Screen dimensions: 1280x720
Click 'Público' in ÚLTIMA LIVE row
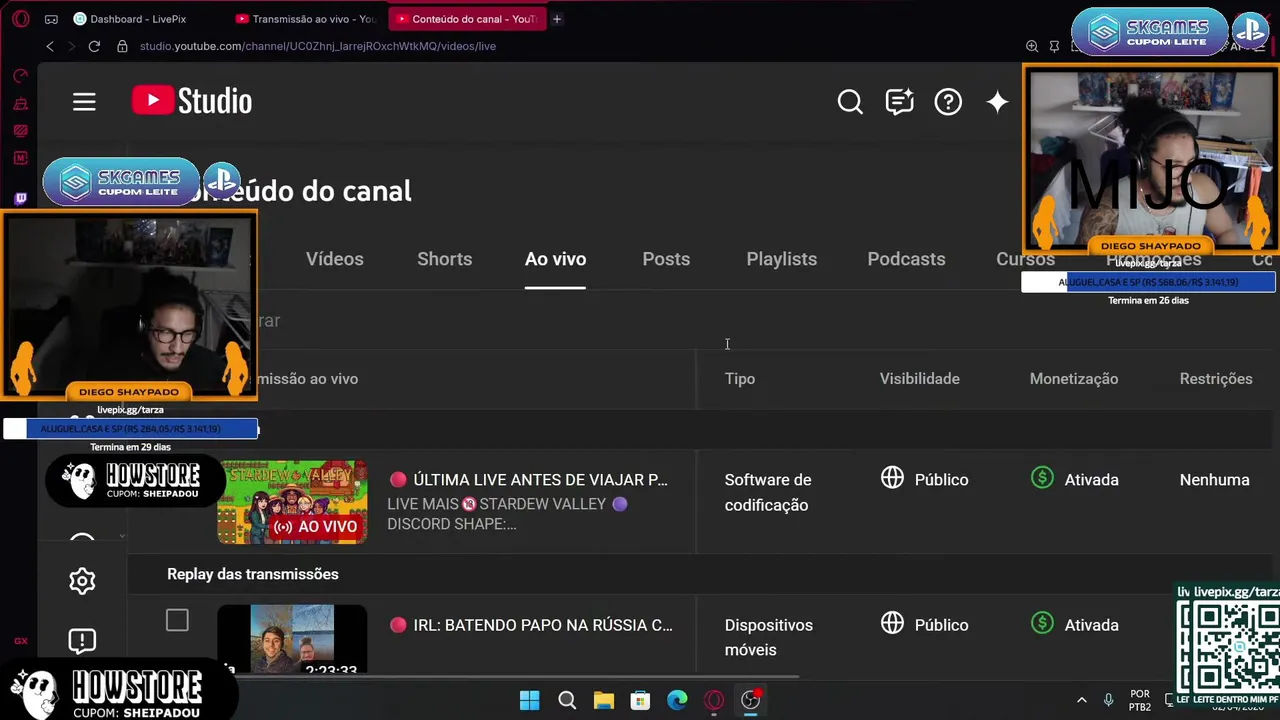(942, 480)
